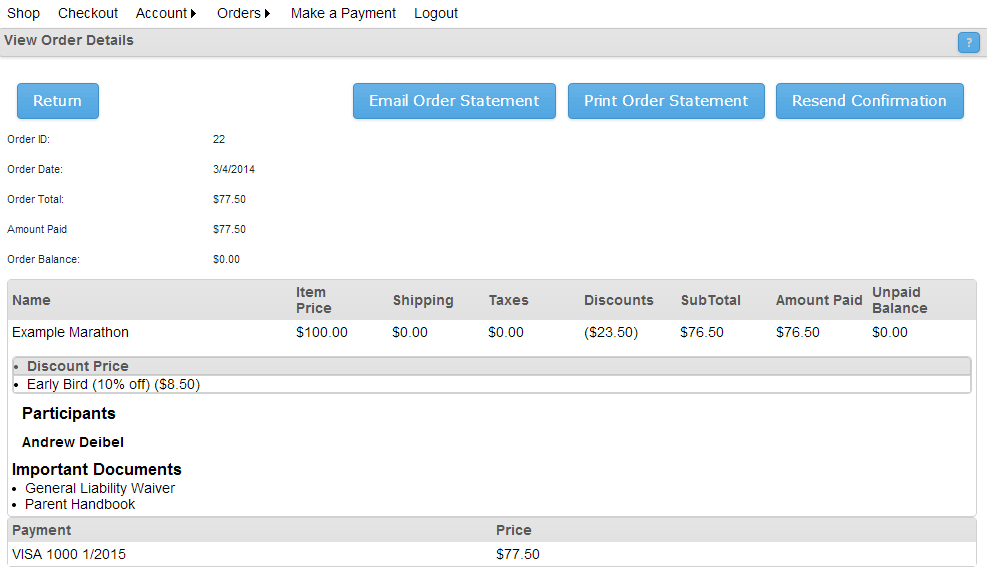Click the Discount Price header row

coord(492,366)
